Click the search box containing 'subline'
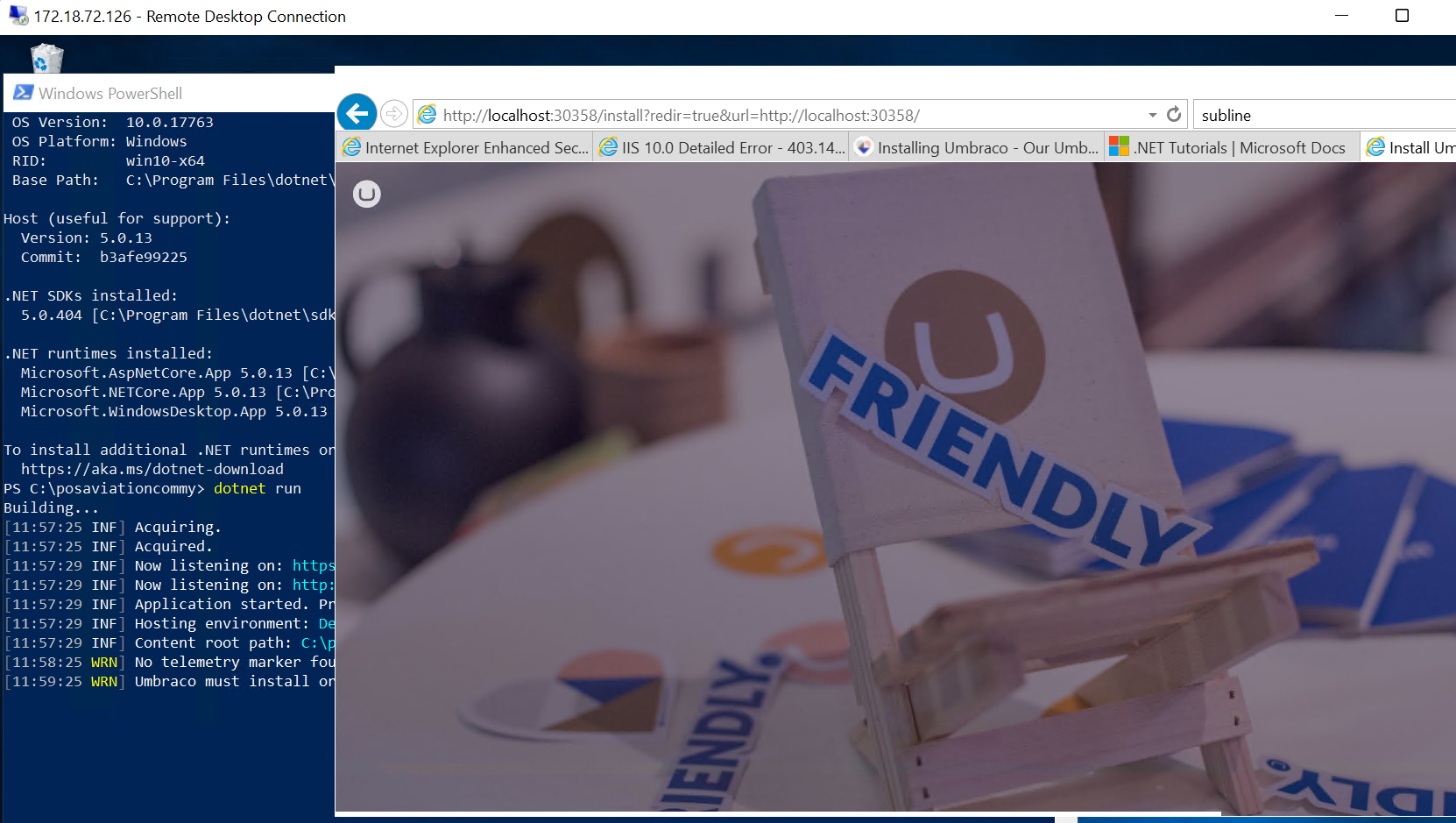This screenshot has height=823, width=1456. tap(1325, 115)
